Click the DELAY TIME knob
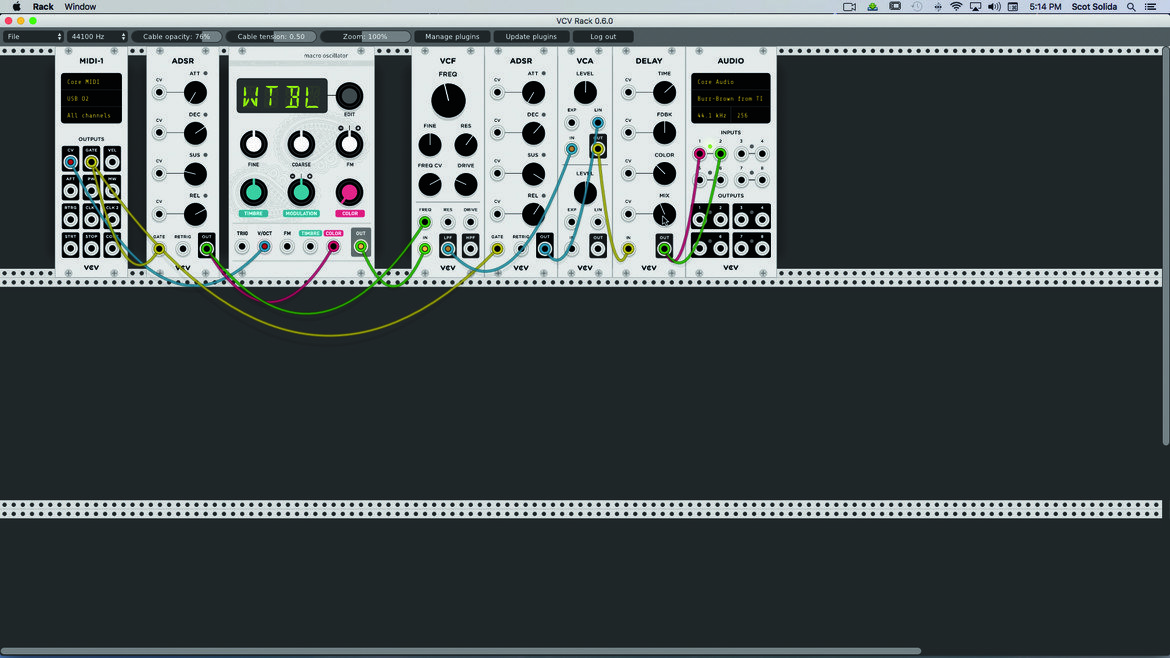The height and width of the screenshot is (658, 1170). click(x=664, y=93)
